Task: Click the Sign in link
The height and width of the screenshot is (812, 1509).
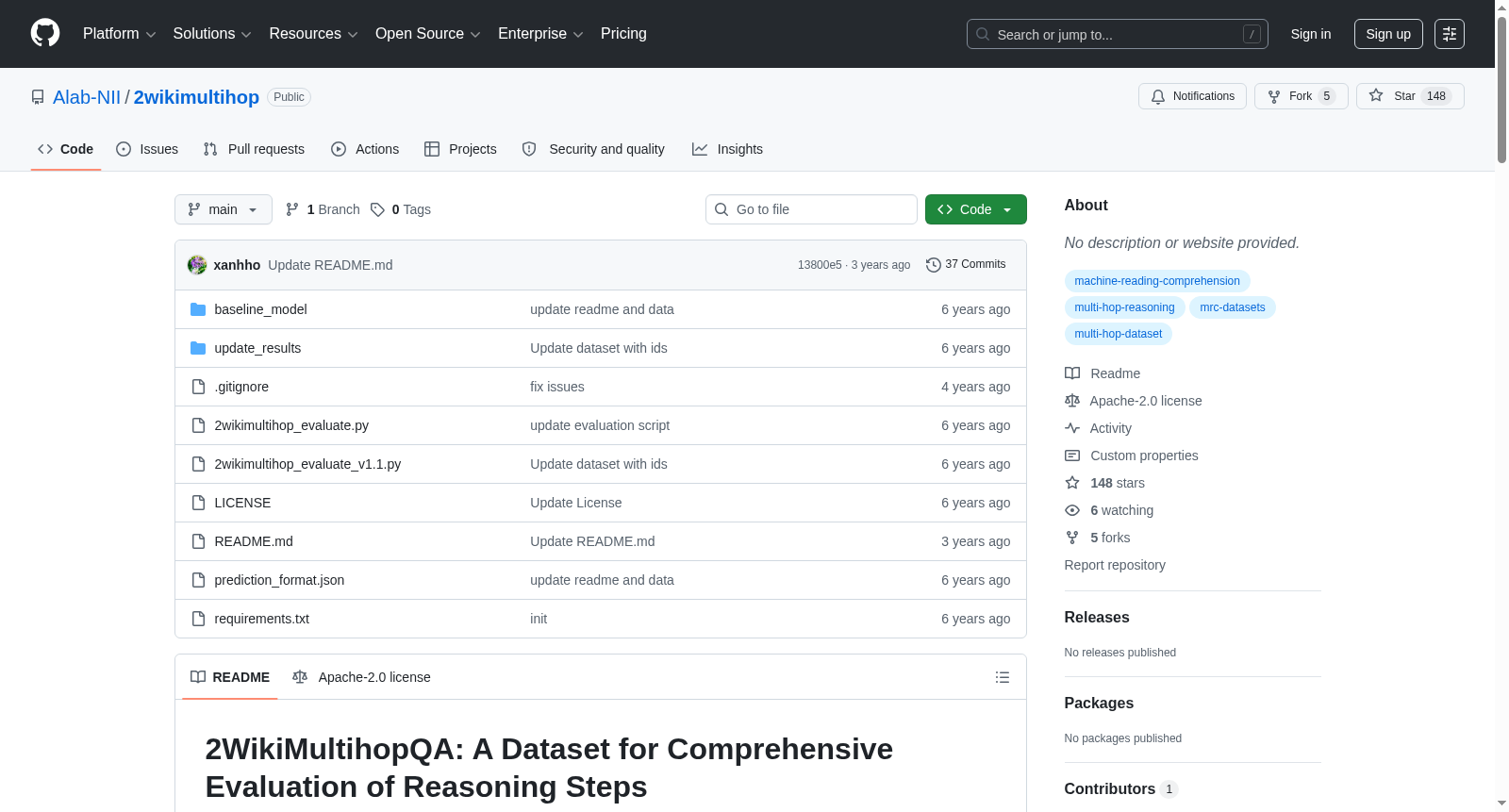Action: 1311,34
